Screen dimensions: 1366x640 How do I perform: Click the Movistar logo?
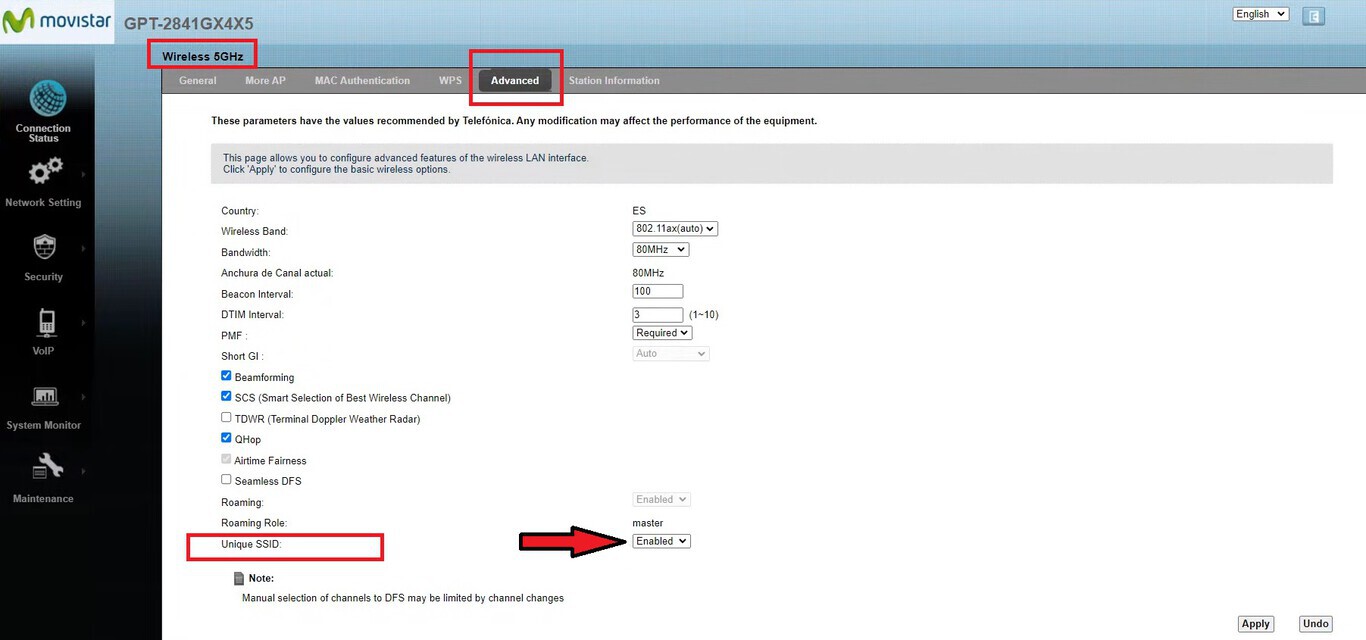coord(57,21)
